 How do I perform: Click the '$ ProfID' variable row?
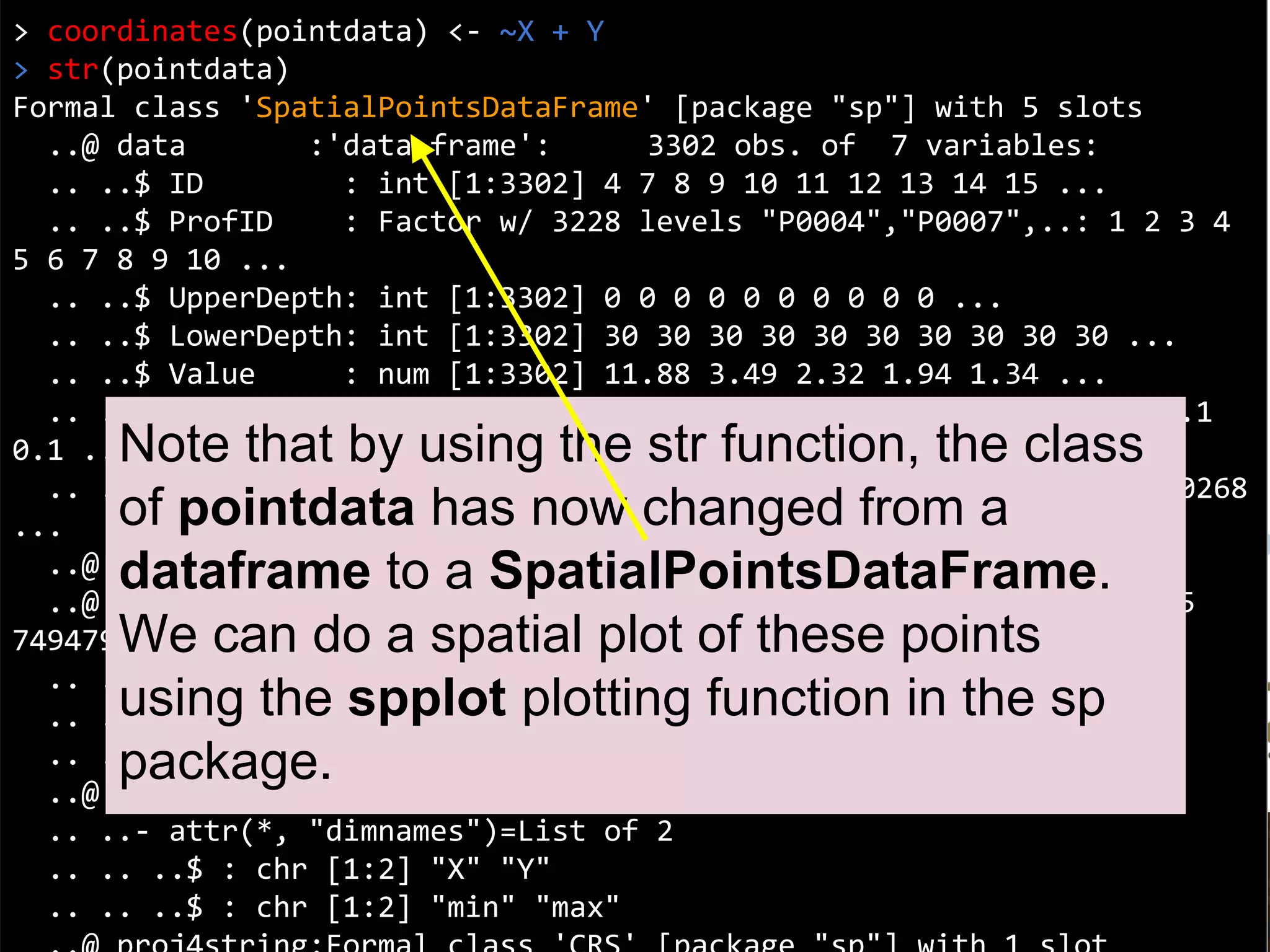(640, 223)
